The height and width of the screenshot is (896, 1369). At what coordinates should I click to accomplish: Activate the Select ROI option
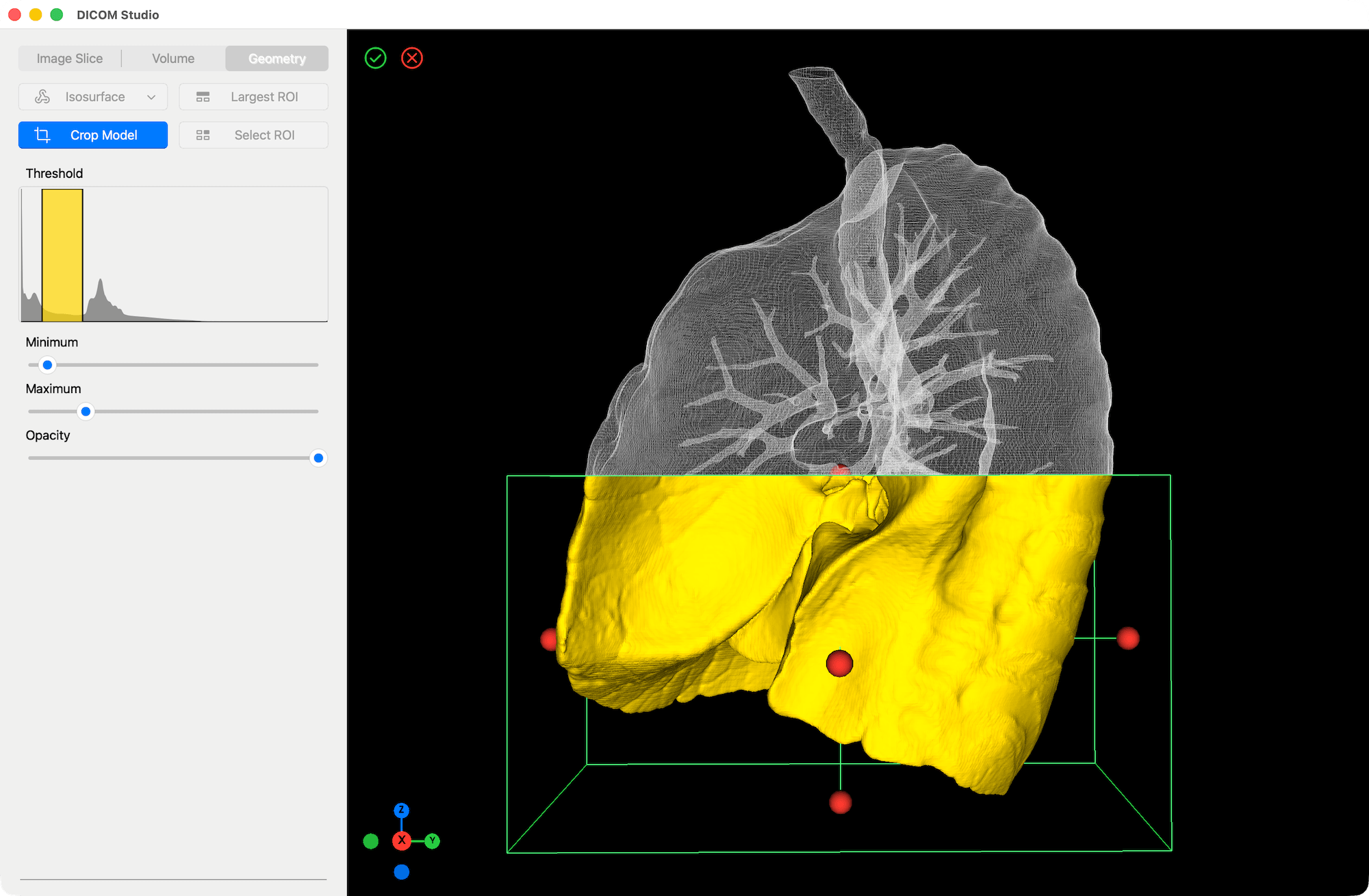pyautogui.click(x=253, y=135)
